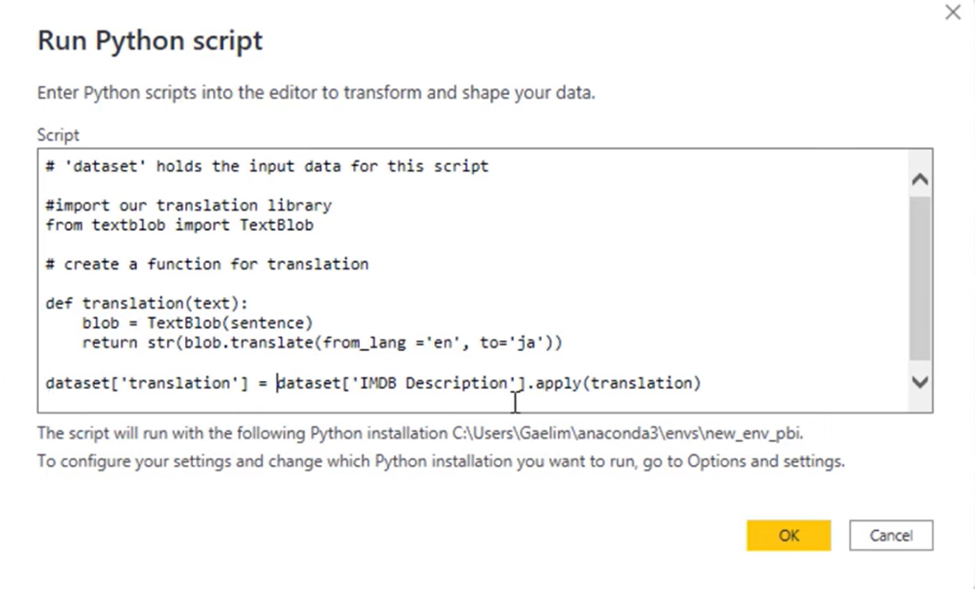The width and height of the screenshot is (975, 589).
Task: Click the 'blob = TextBlob(sentence)' line
Action: 198,323
